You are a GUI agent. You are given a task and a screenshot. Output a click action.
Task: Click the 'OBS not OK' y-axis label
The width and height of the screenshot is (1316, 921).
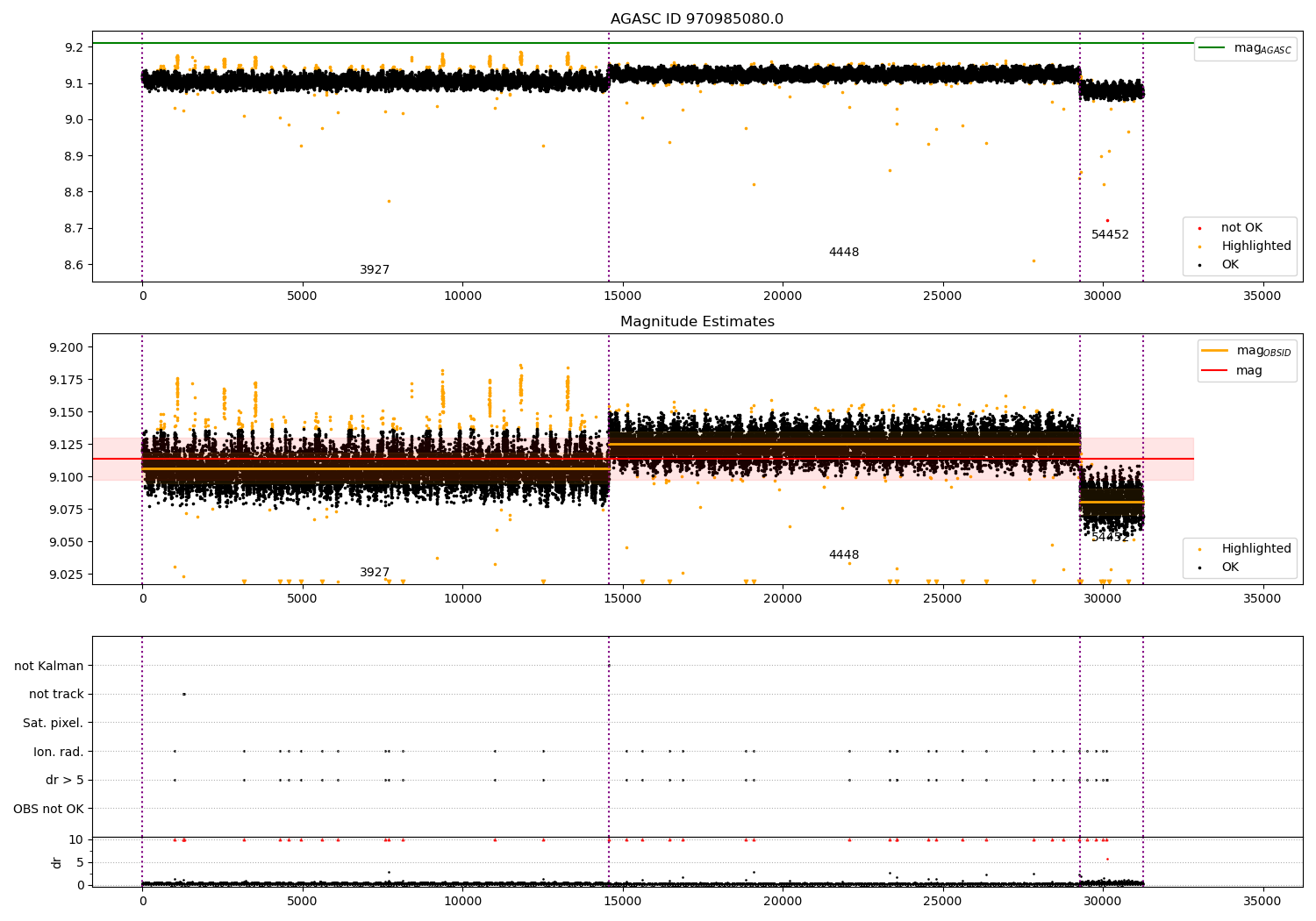click(x=49, y=809)
